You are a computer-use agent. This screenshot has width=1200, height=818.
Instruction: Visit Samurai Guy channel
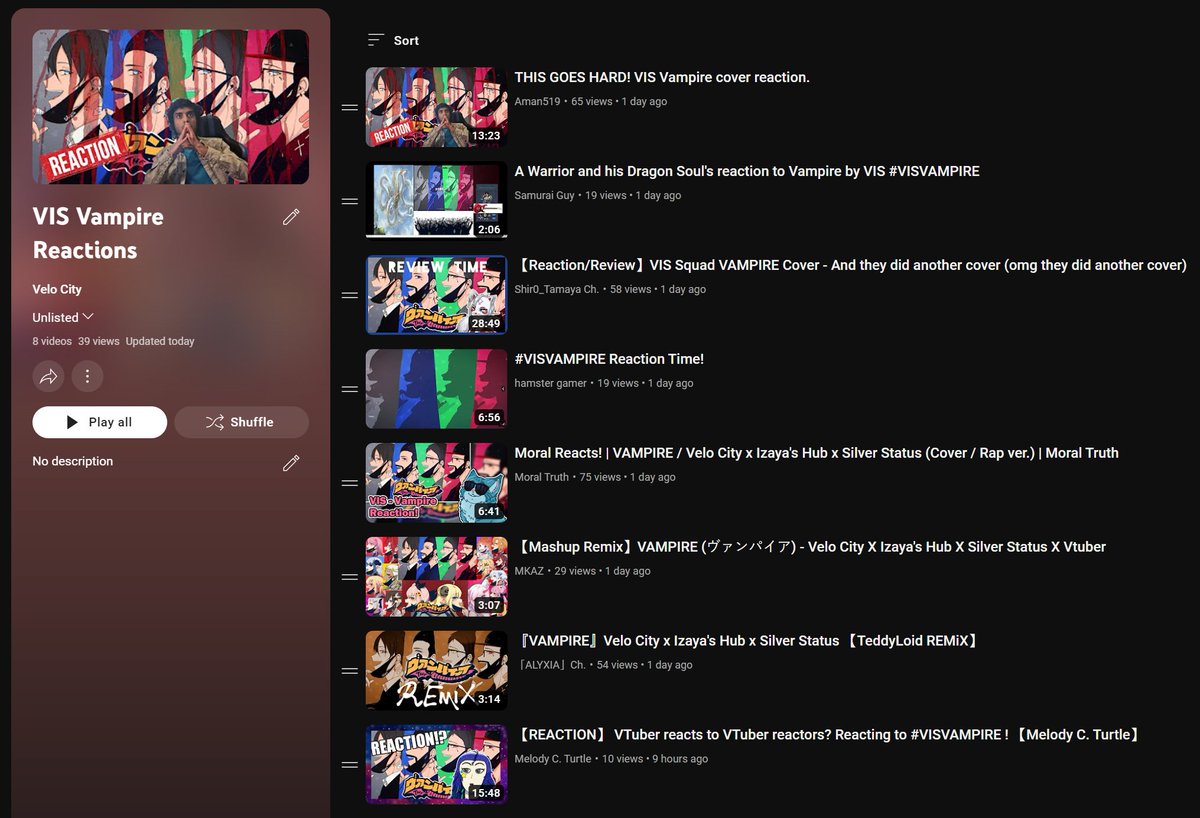point(544,195)
